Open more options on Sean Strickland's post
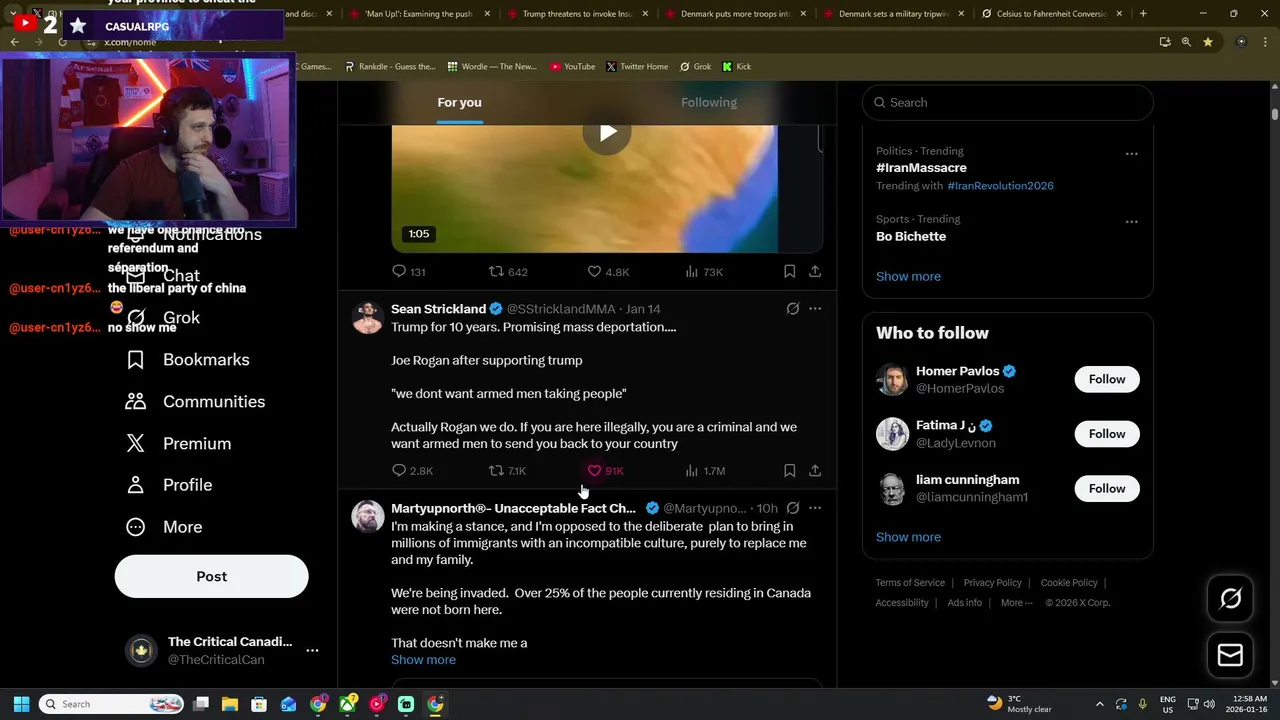This screenshot has height=720, width=1280. (x=815, y=309)
